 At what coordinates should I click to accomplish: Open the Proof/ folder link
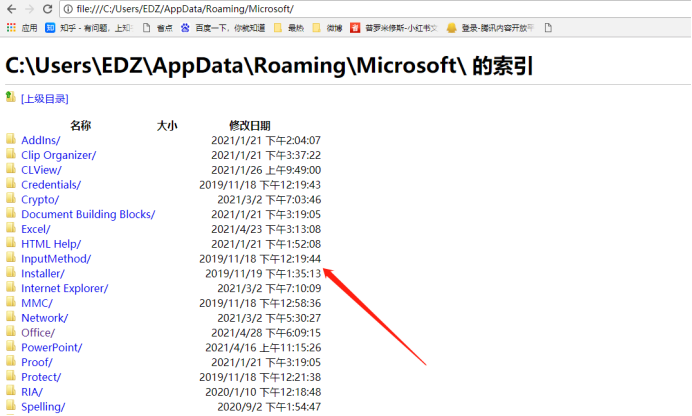tap(37, 363)
